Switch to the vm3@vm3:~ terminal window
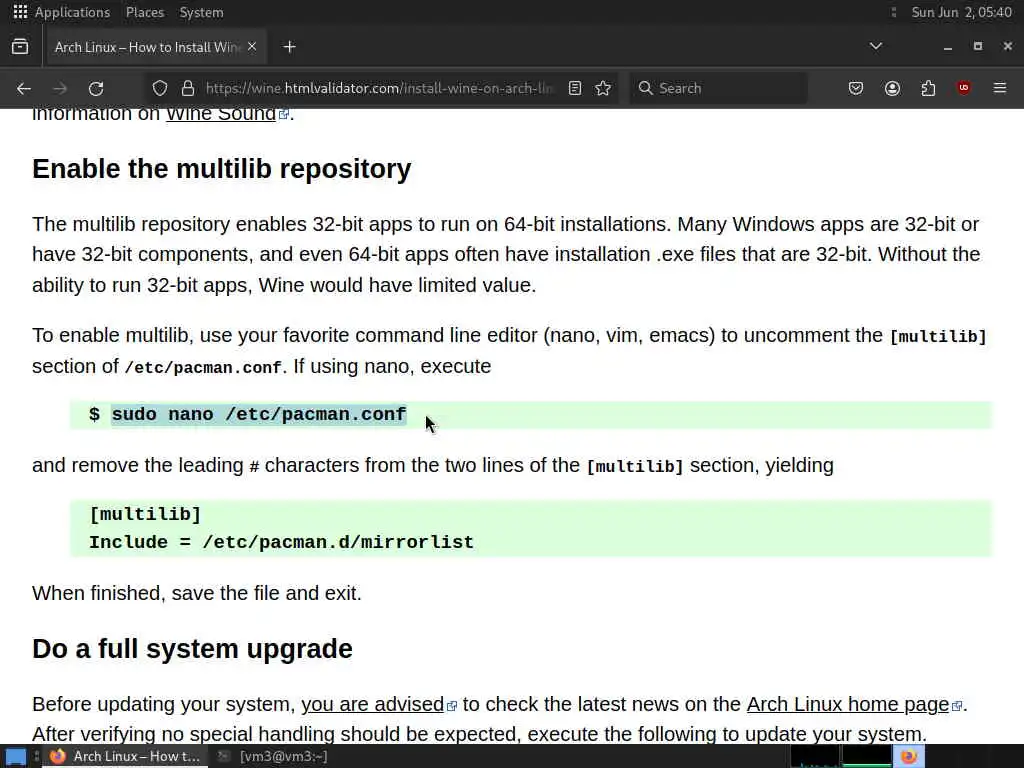1024x768 pixels. [273, 756]
